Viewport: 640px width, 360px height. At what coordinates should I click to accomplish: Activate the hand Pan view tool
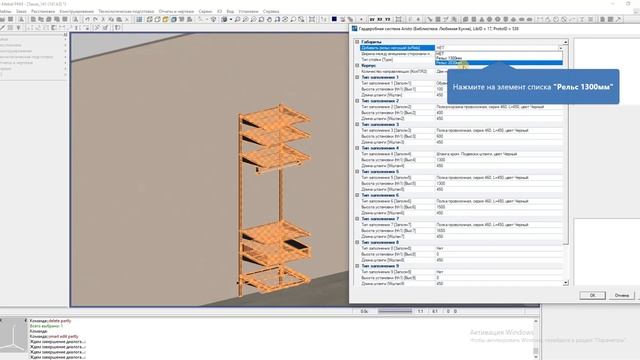point(269,19)
